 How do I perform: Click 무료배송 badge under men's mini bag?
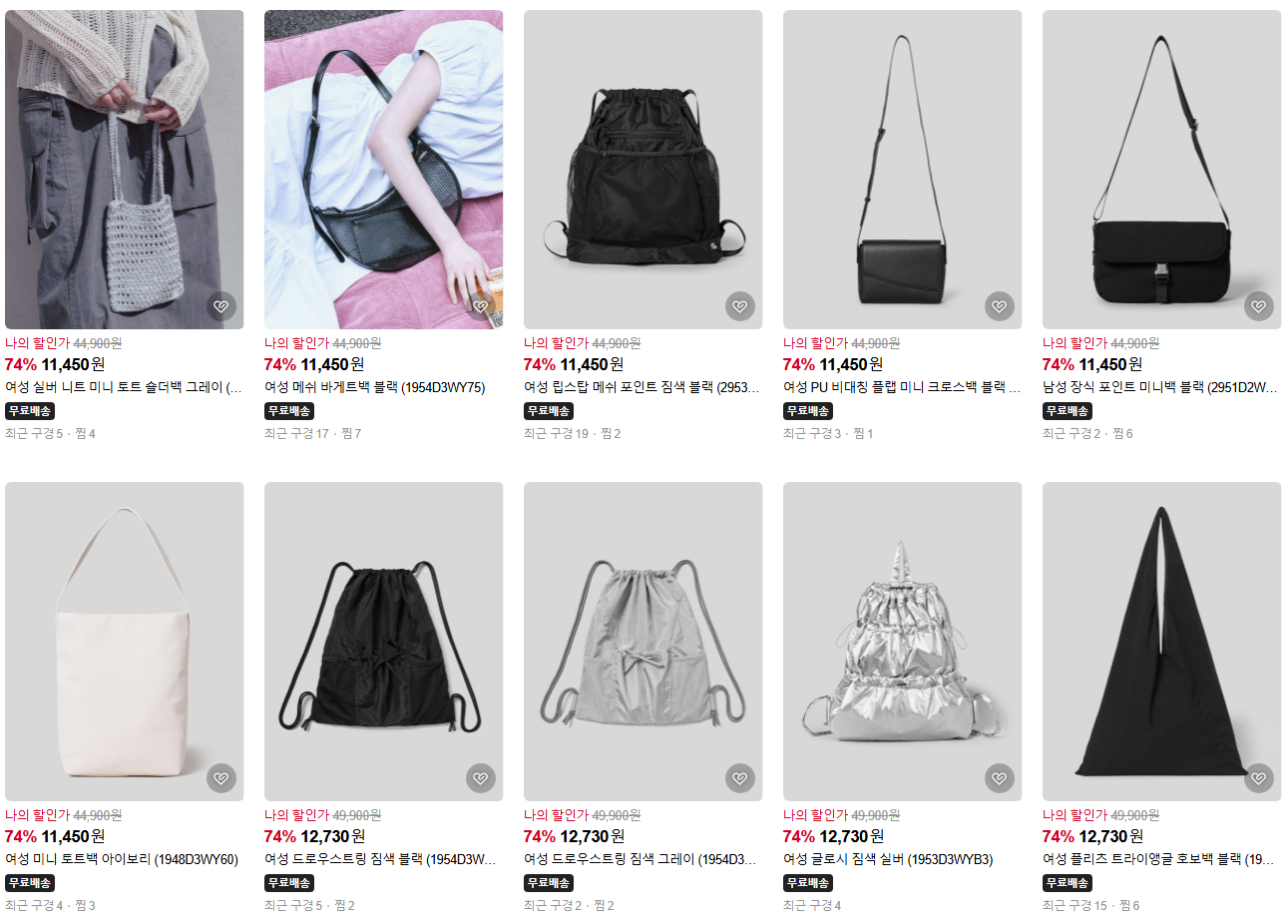click(x=1068, y=411)
